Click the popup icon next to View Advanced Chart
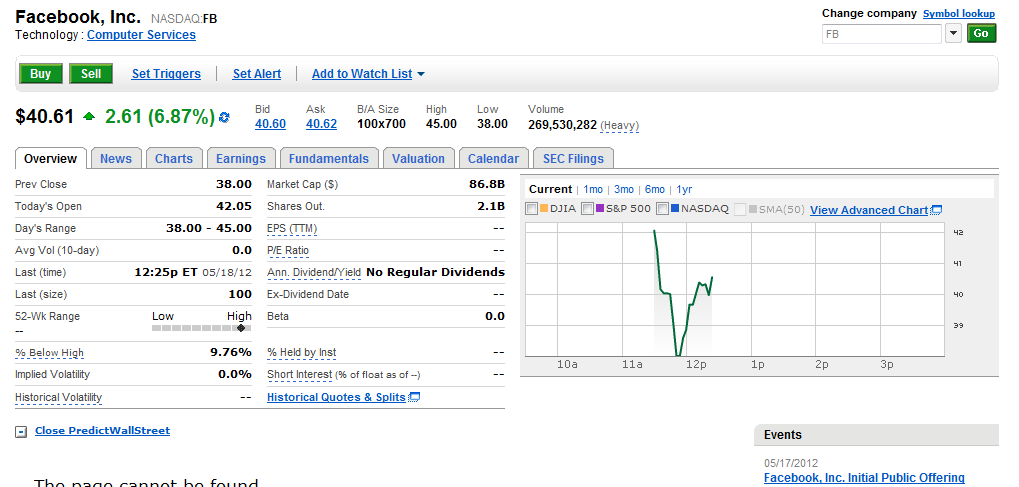Viewport: 1019px width, 487px height. pyautogui.click(x=936, y=210)
